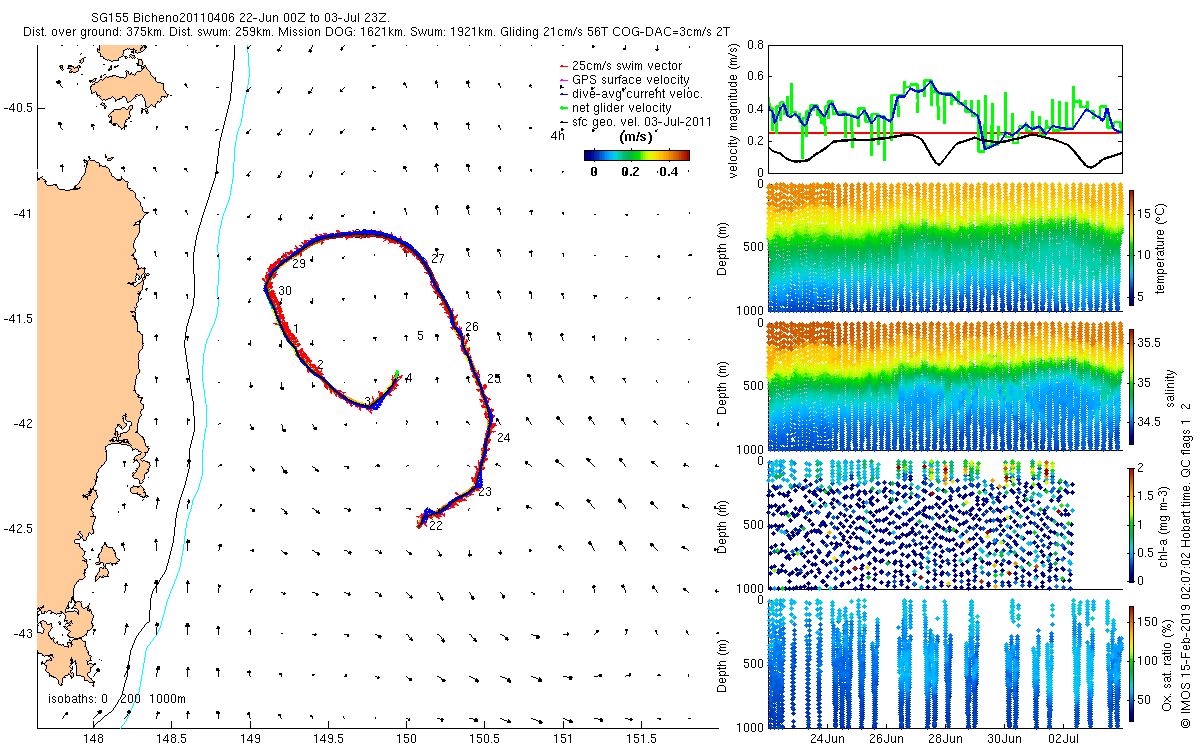
Task: Click the chl-a colorbar
Action: pyautogui.click(x=1131, y=524)
